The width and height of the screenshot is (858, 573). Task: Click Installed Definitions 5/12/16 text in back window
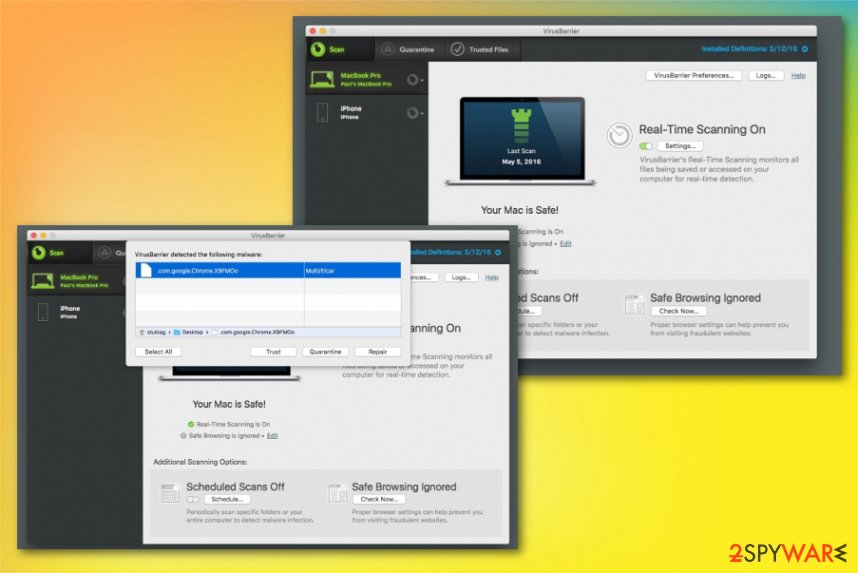click(x=749, y=49)
